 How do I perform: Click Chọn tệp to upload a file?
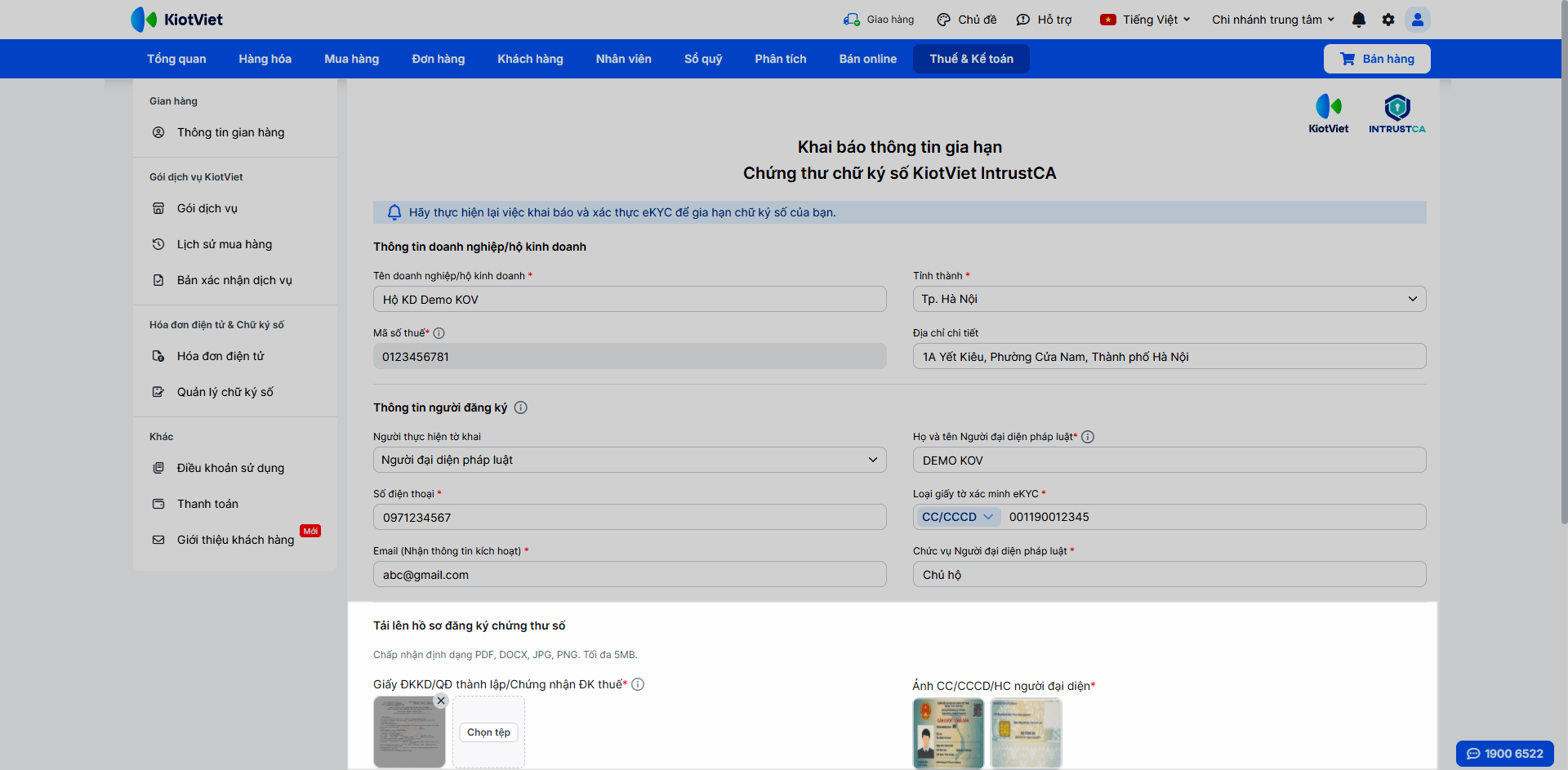pos(489,732)
